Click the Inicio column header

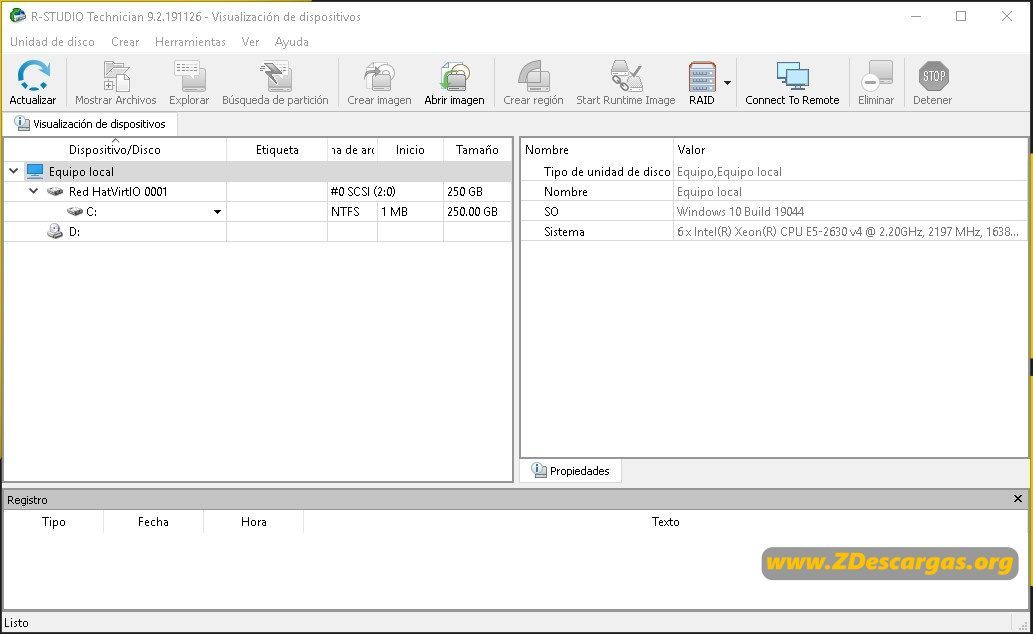click(x=410, y=150)
